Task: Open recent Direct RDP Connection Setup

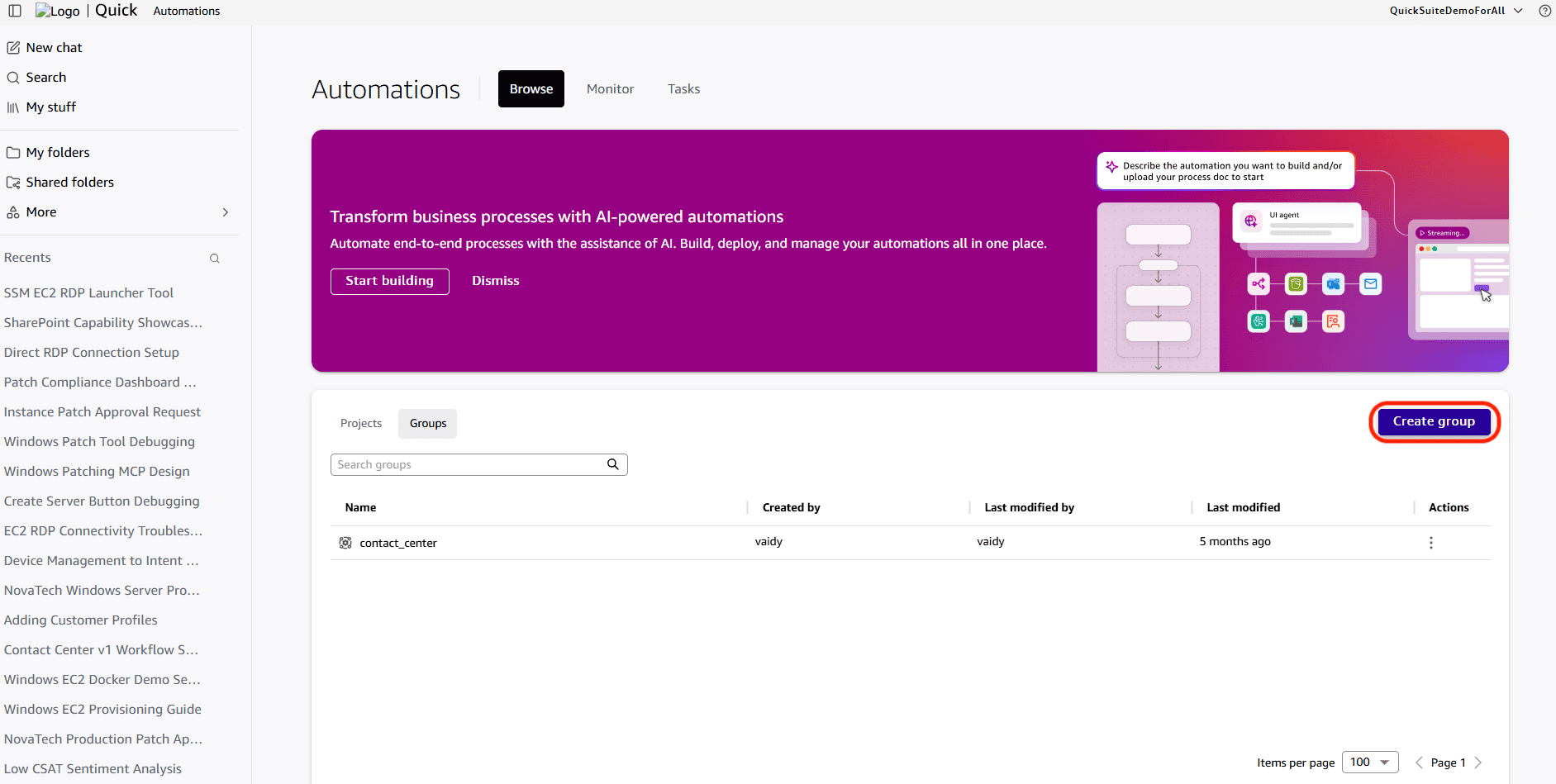Action: click(92, 353)
